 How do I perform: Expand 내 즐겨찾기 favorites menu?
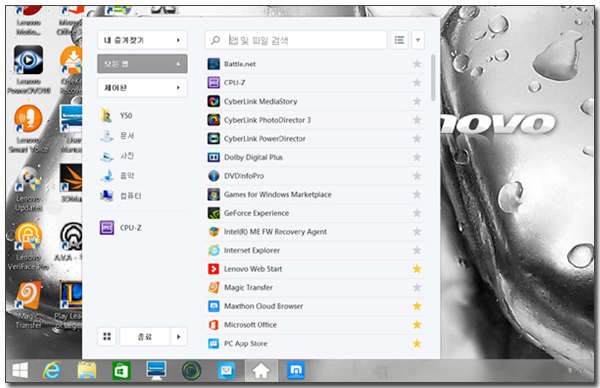pos(142,40)
